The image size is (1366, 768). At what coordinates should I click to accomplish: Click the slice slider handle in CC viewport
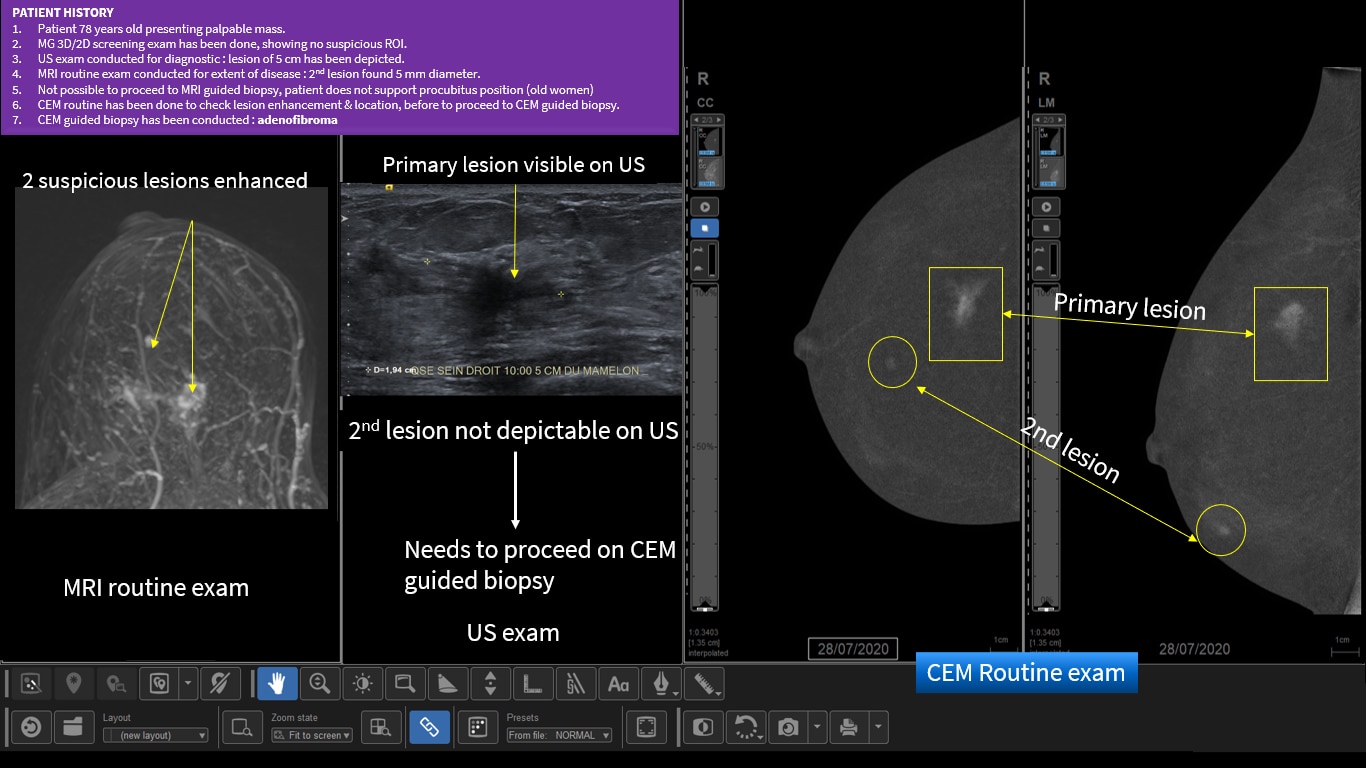[x=706, y=607]
